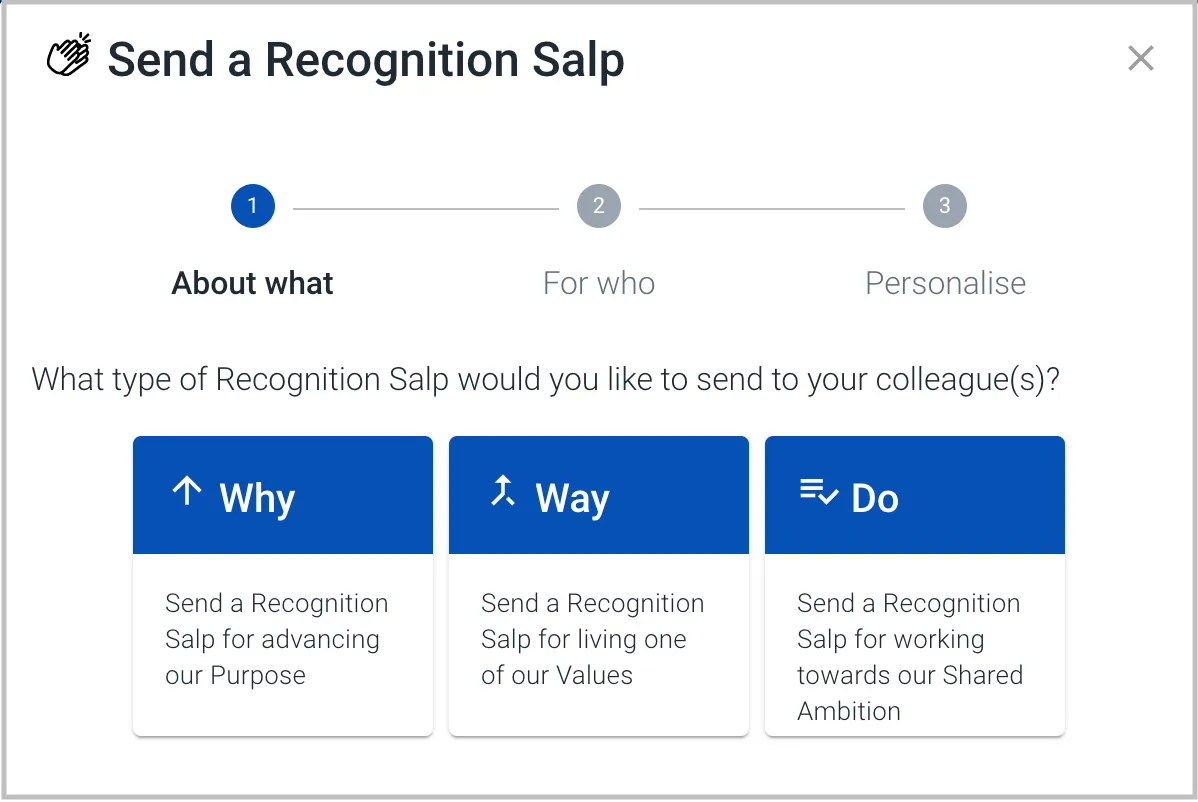Click the checklist icon on Do card
The width and height of the screenshot is (1198, 802).
(819, 491)
